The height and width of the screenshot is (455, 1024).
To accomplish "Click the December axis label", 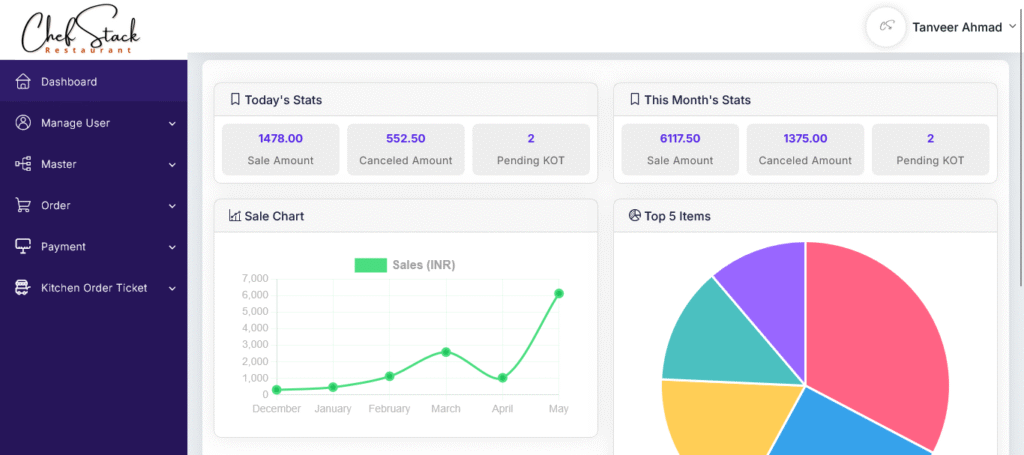I will tap(276, 409).
